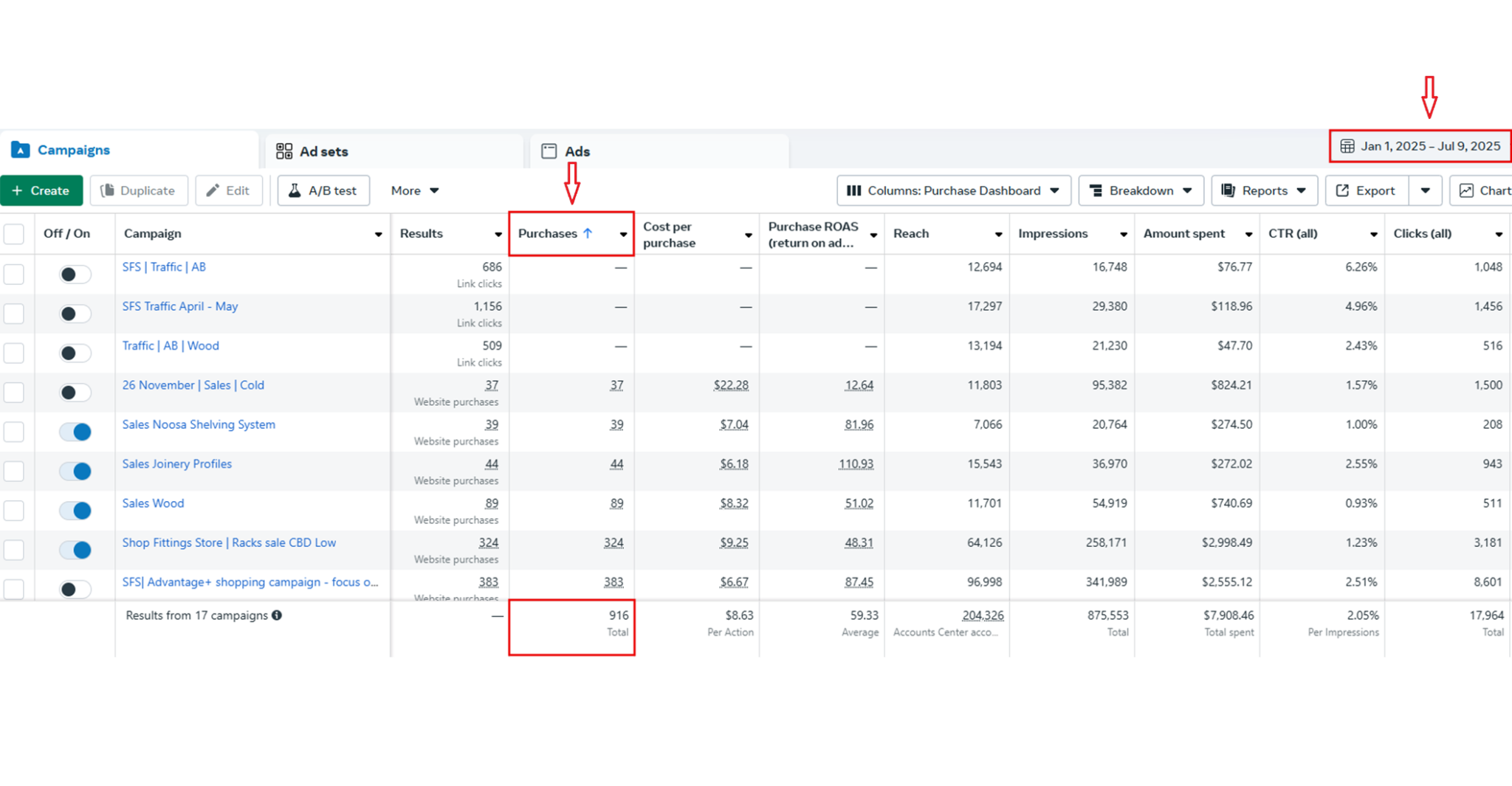Screen dimensions: 1512x786
Task: Tick the select-all campaigns checkbox in header
Action: point(14,234)
